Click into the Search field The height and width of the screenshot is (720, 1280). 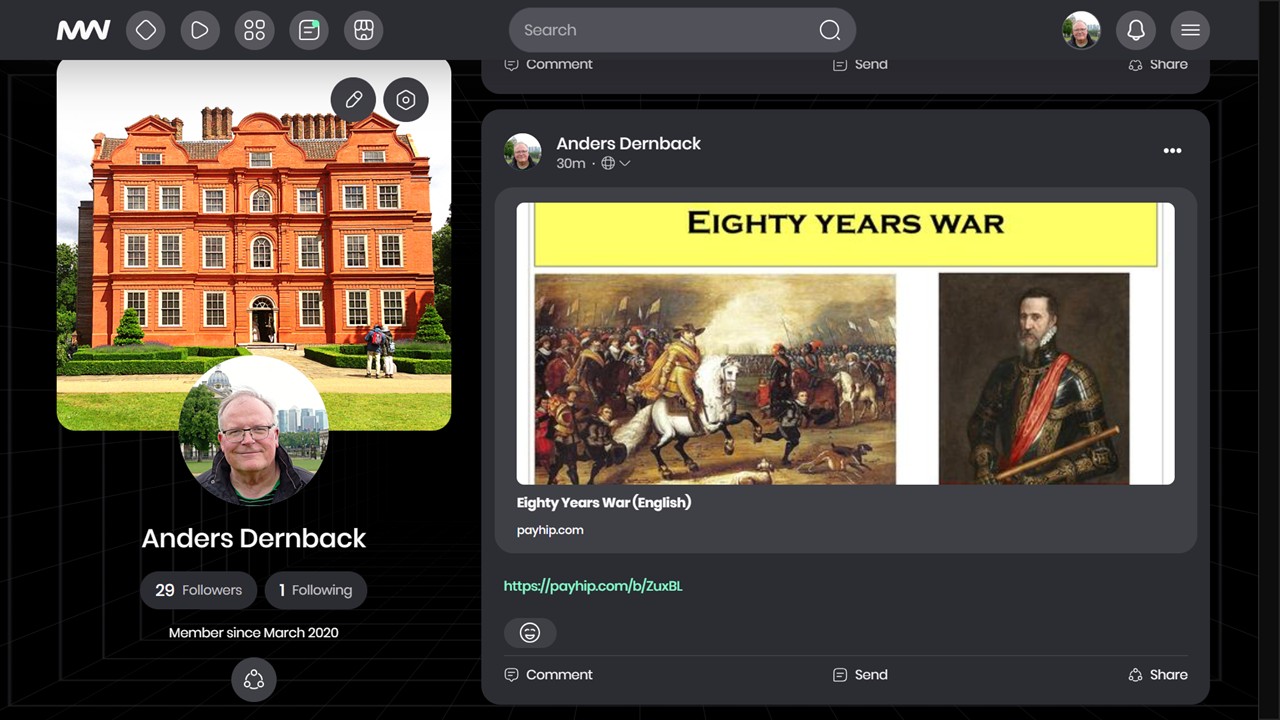(682, 30)
